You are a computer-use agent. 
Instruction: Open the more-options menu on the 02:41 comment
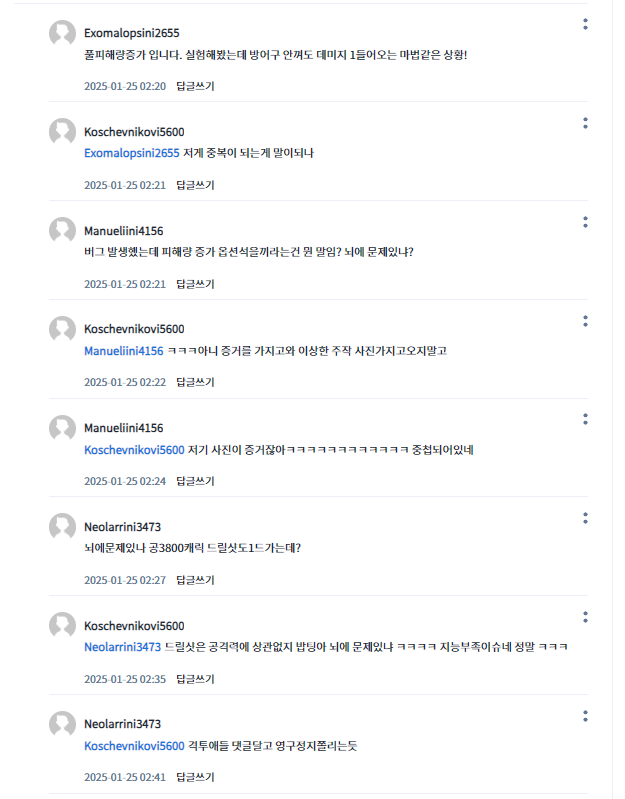point(585,715)
